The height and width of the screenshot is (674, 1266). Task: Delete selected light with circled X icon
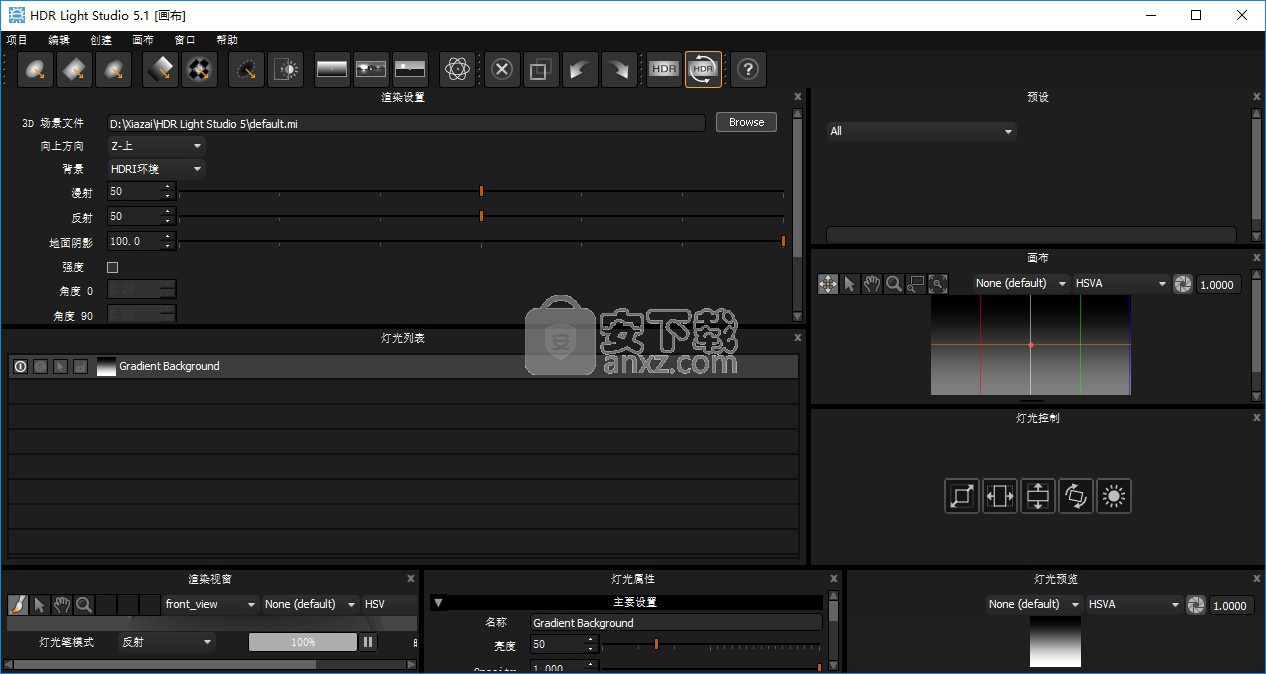coord(502,69)
